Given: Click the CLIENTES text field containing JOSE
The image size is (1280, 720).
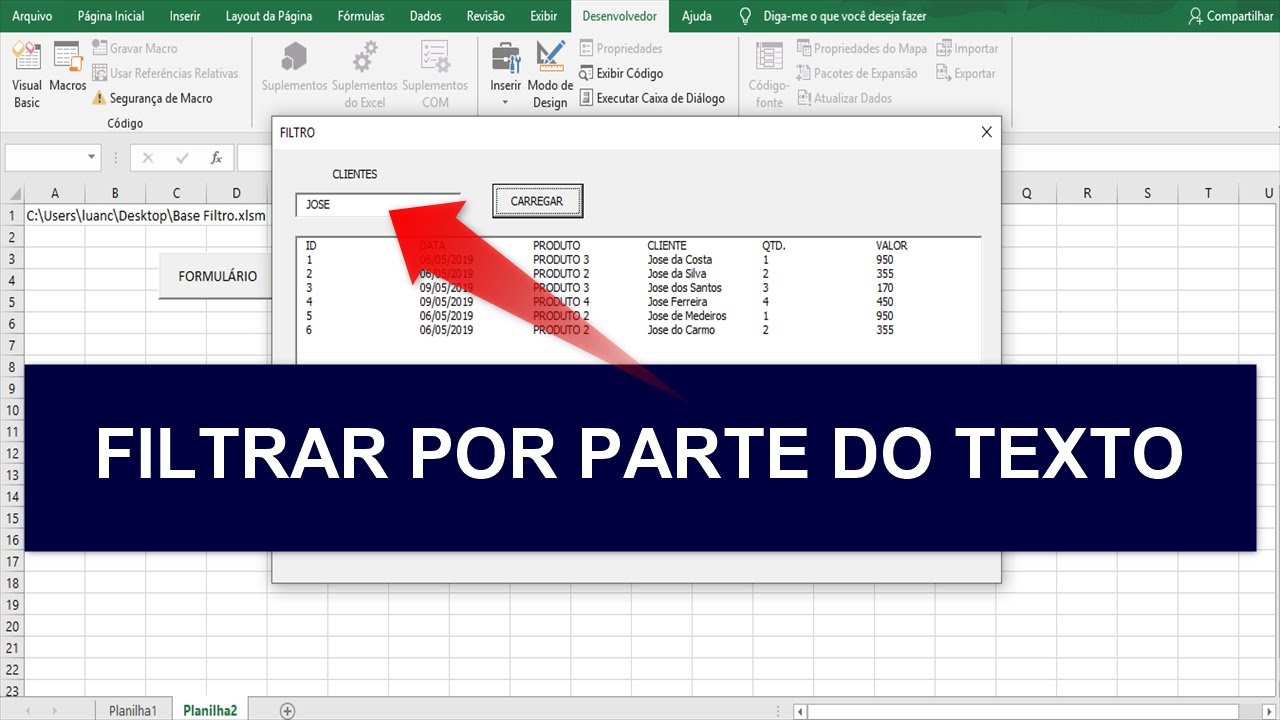Looking at the screenshot, I should [x=378, y=204].
